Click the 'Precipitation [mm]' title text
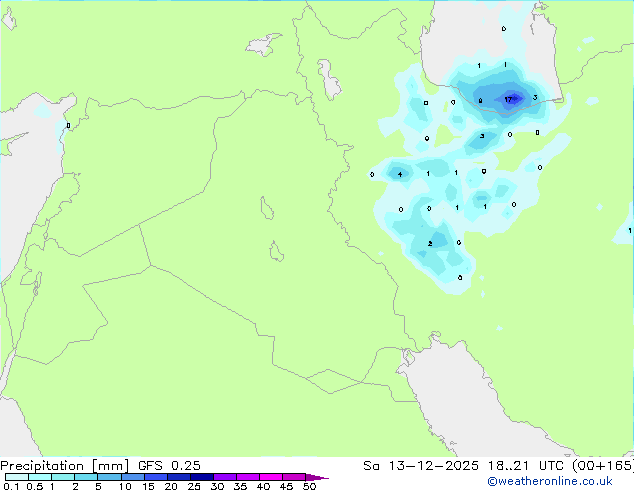The image size is (634, 490). pyautogui.click(x=65, y=466)
